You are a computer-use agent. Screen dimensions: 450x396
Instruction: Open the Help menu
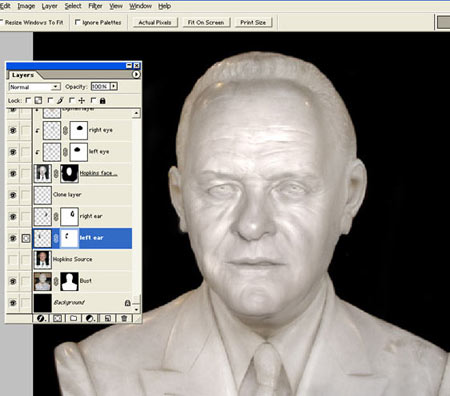pyautogui.click(x=165, y=6)
